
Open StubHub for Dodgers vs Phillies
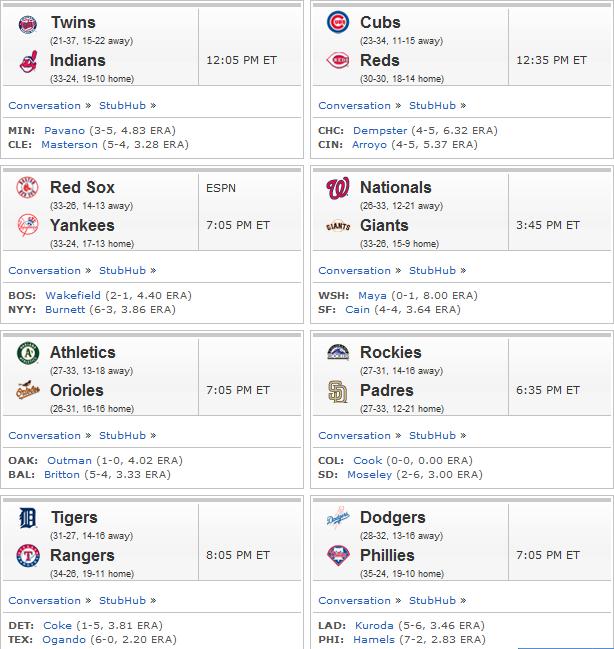pyautogui.click(x=432, y=601)
